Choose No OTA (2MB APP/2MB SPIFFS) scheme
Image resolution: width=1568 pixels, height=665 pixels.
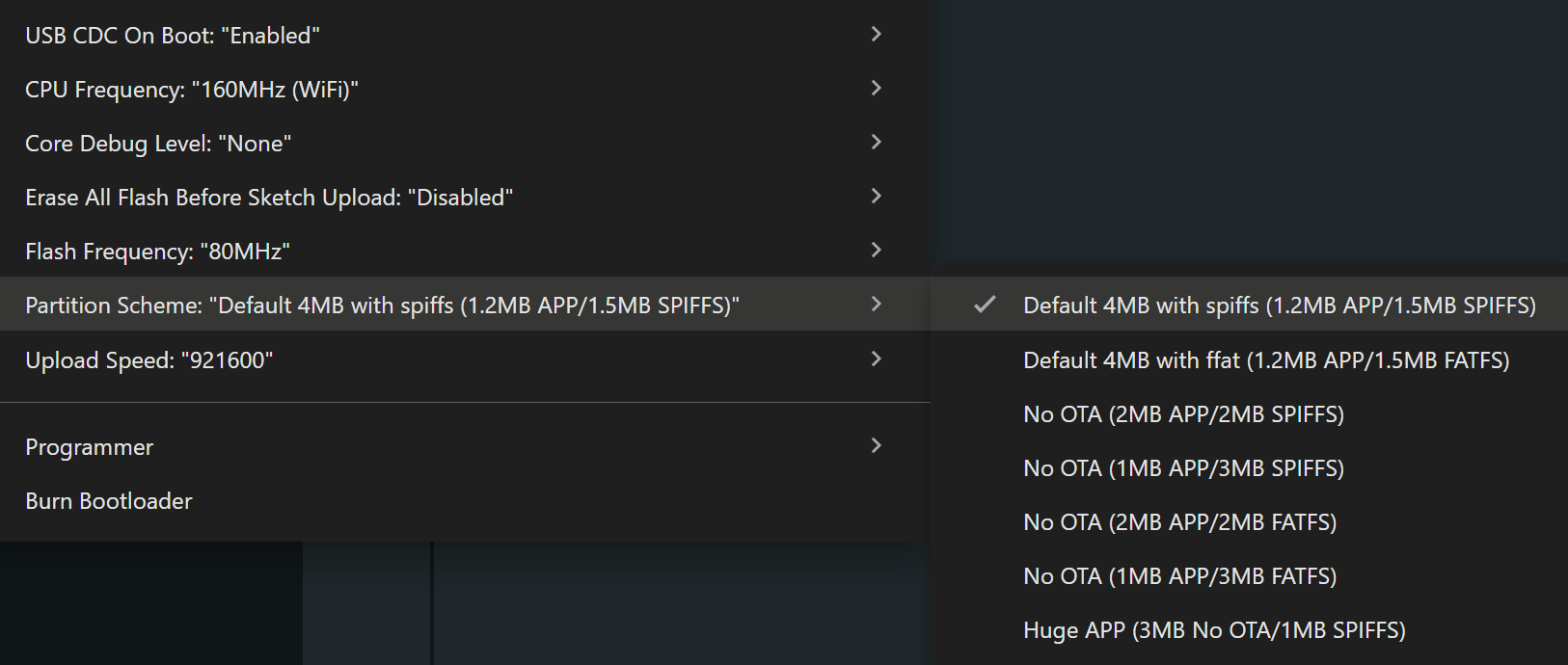coord(1183,414)
